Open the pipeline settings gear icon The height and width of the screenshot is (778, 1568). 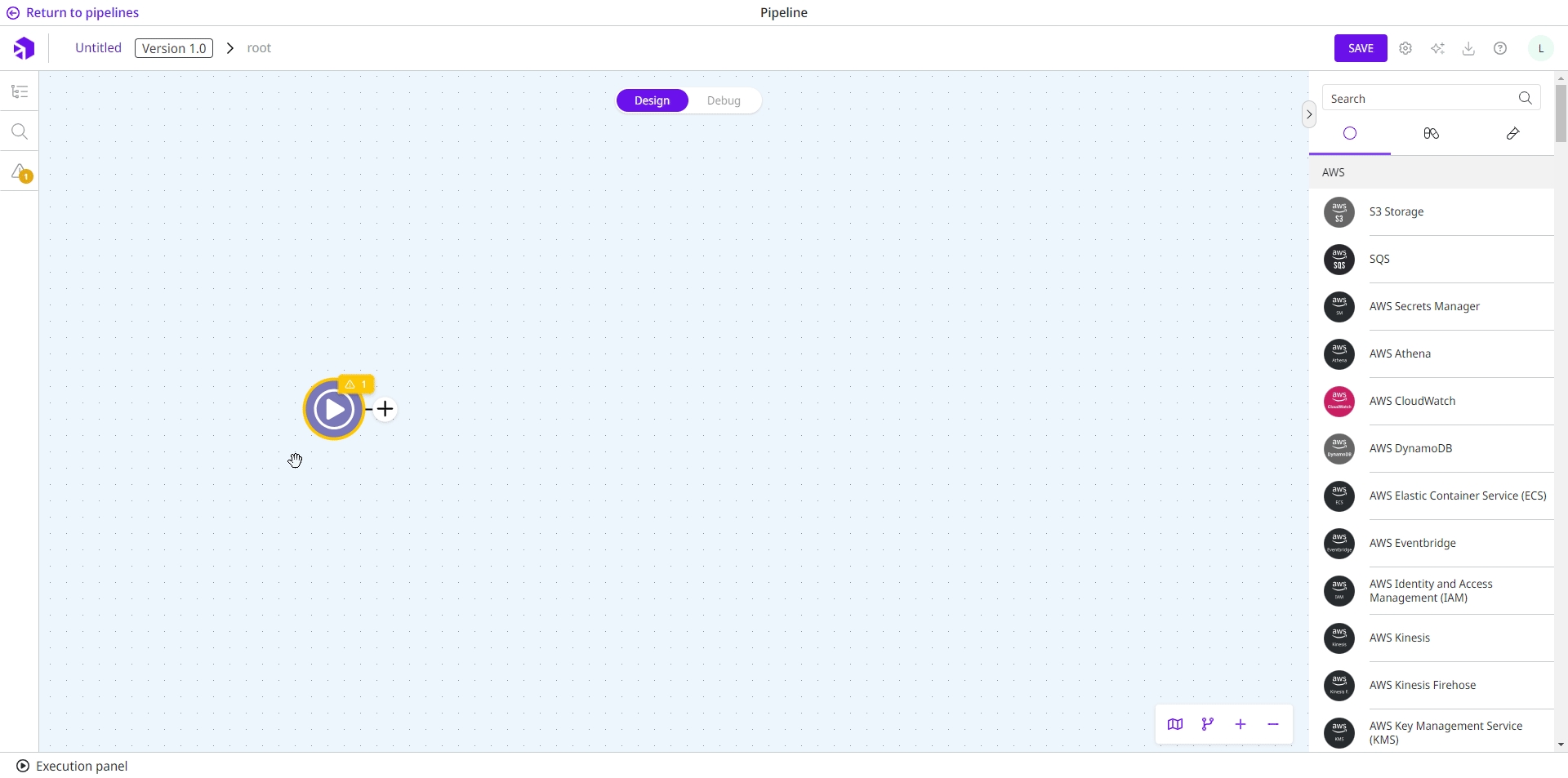[x=1405, y=48]
